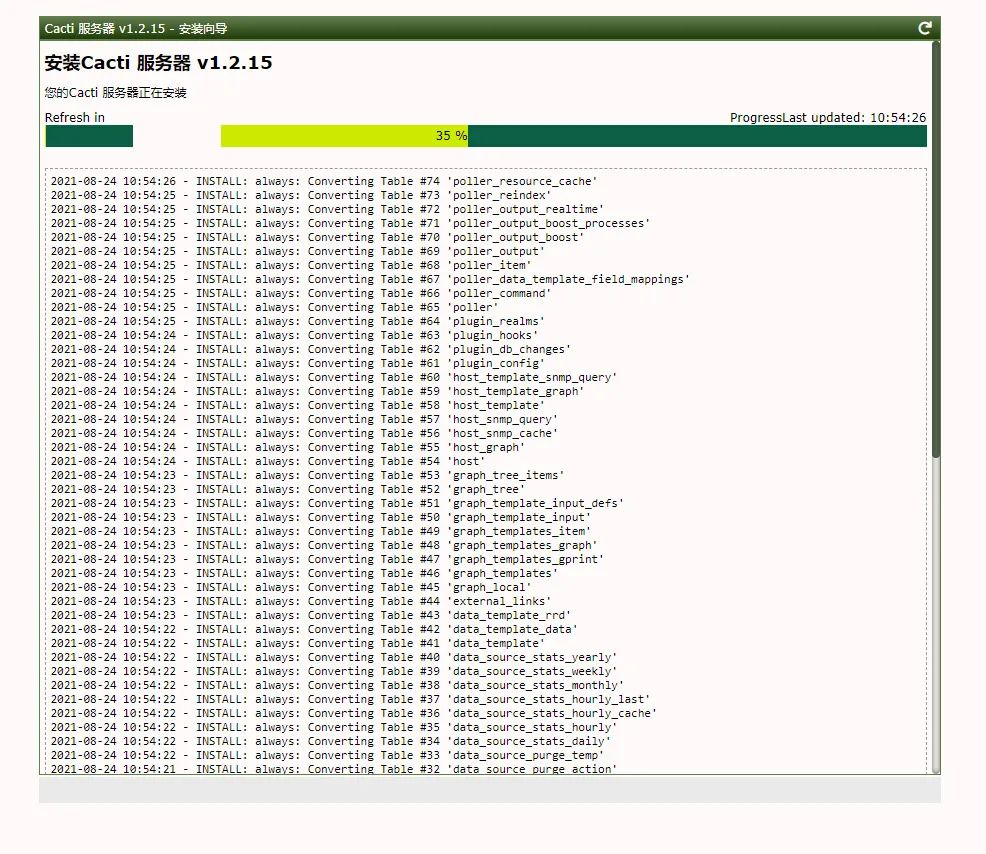
Task: Click log line Table #61 'plugin_config'
Action: coord(297,363)
